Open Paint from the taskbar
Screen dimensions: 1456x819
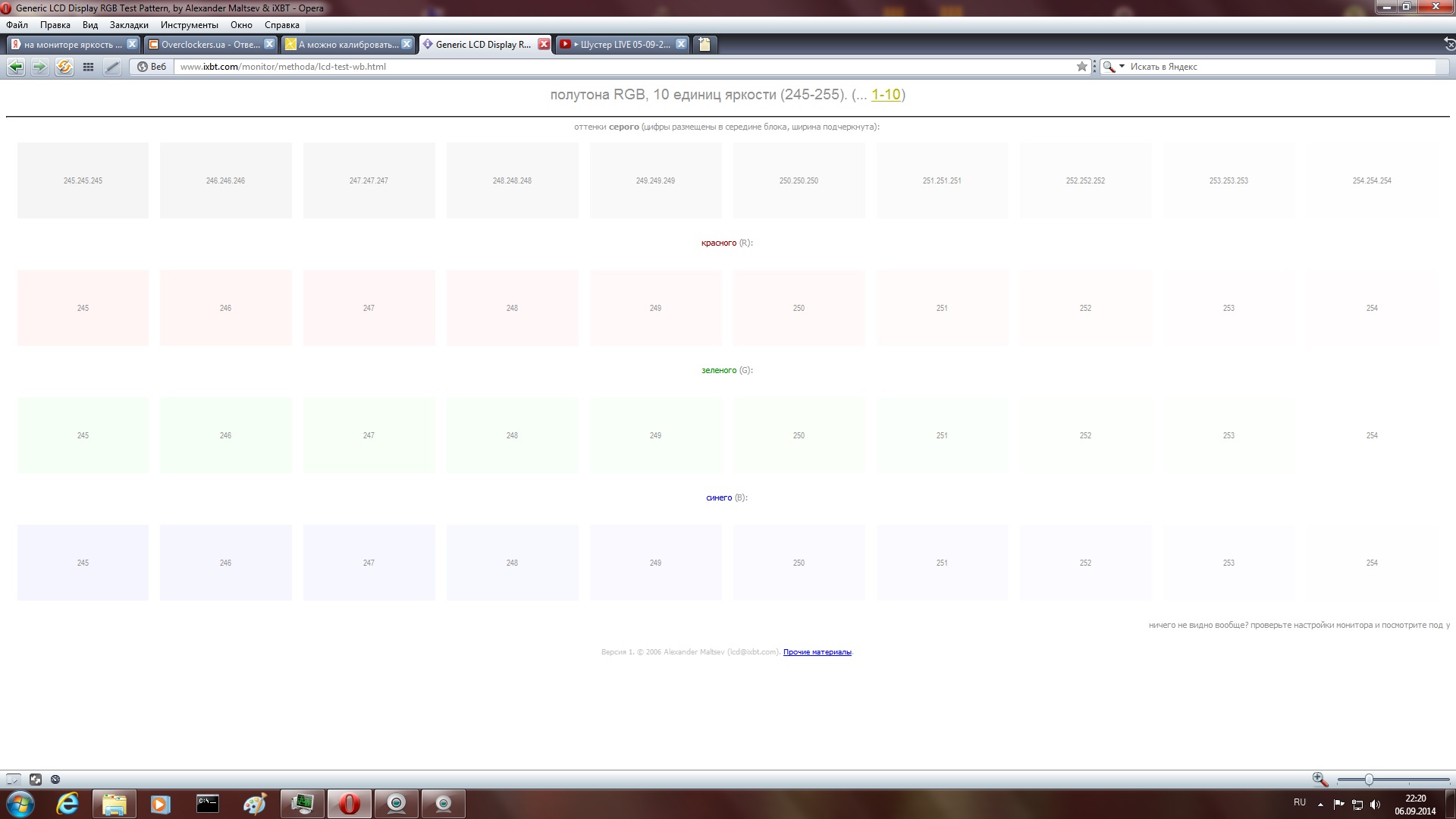point(255,804)
